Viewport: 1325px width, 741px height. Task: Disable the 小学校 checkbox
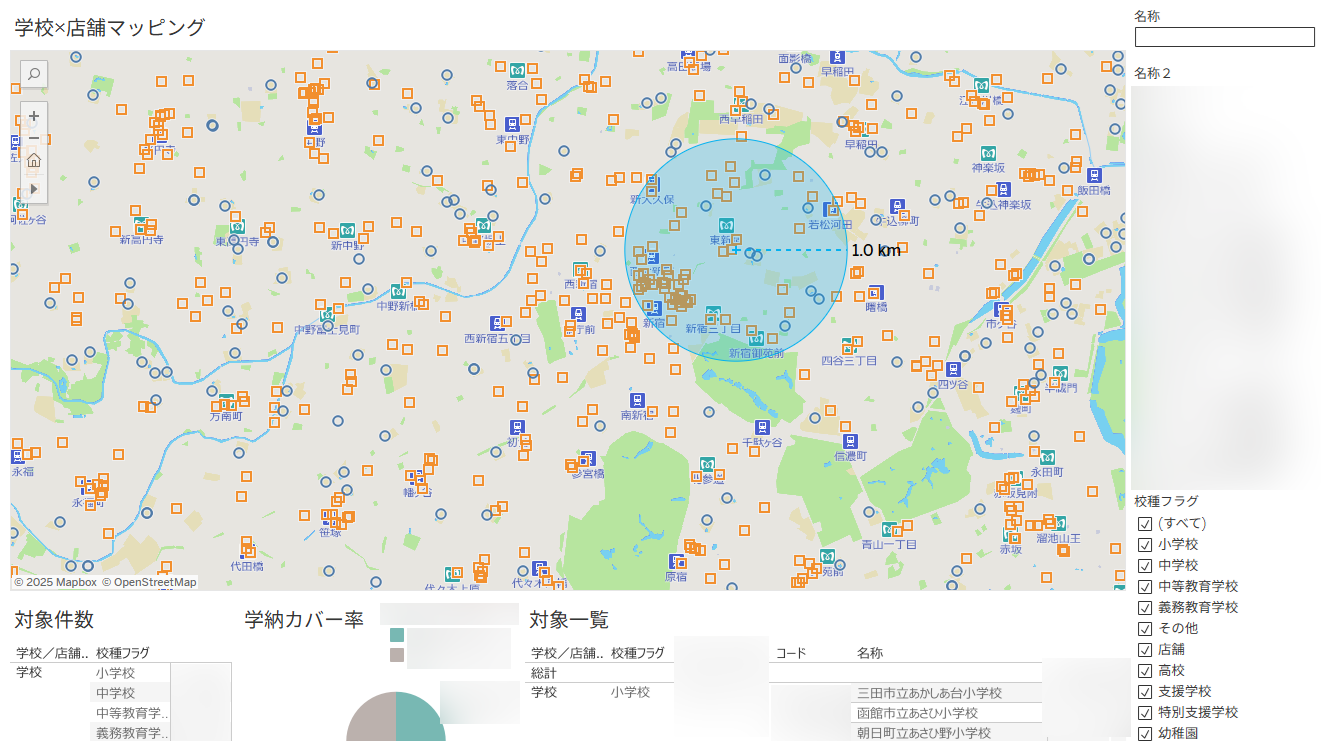[1143, 543]
